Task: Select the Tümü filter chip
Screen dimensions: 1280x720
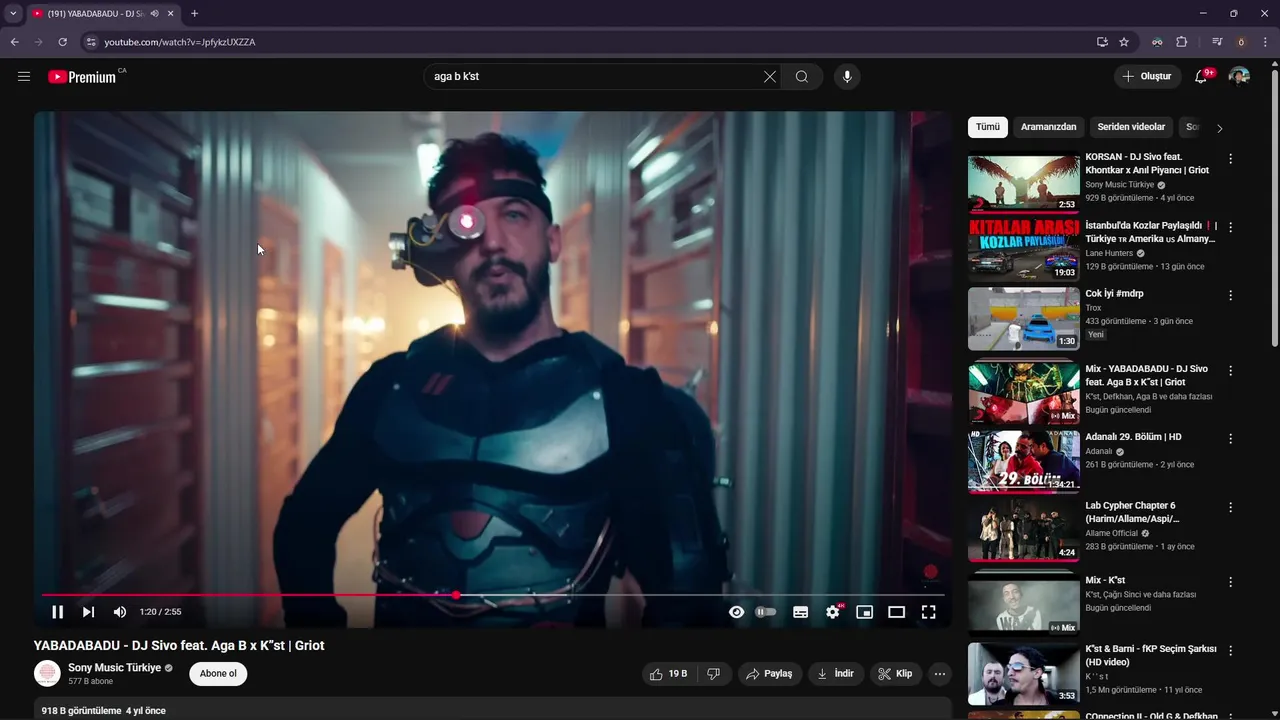Action: (988, 127)
